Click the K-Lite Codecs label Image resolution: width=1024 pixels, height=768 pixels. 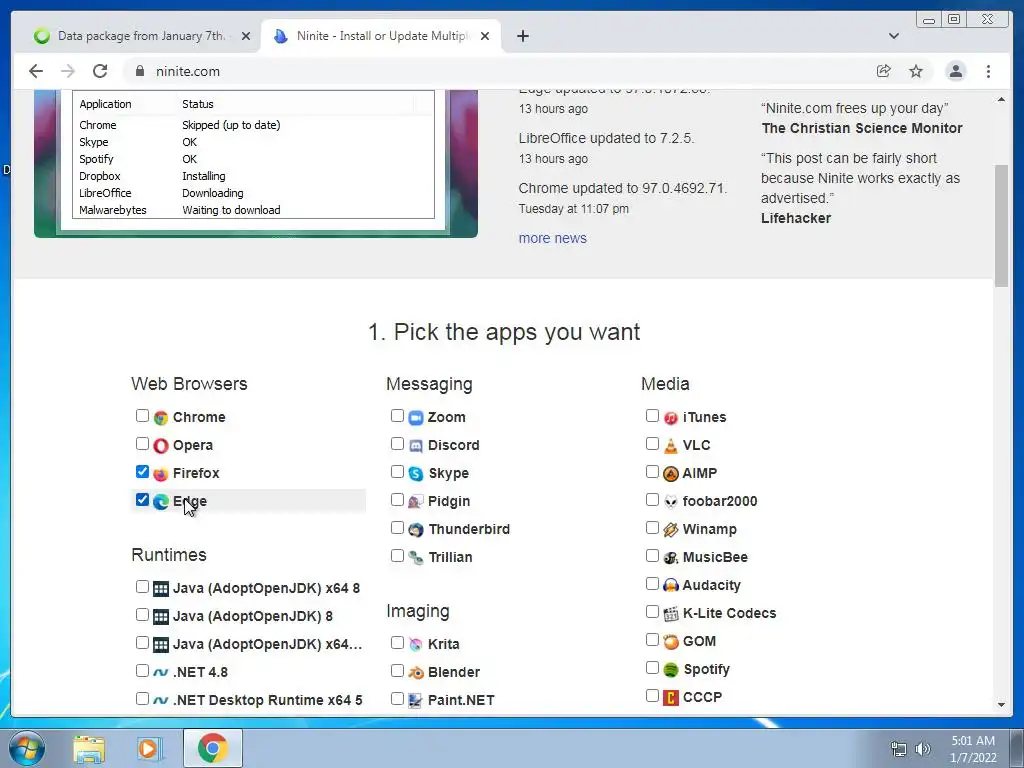coord(729,613)
